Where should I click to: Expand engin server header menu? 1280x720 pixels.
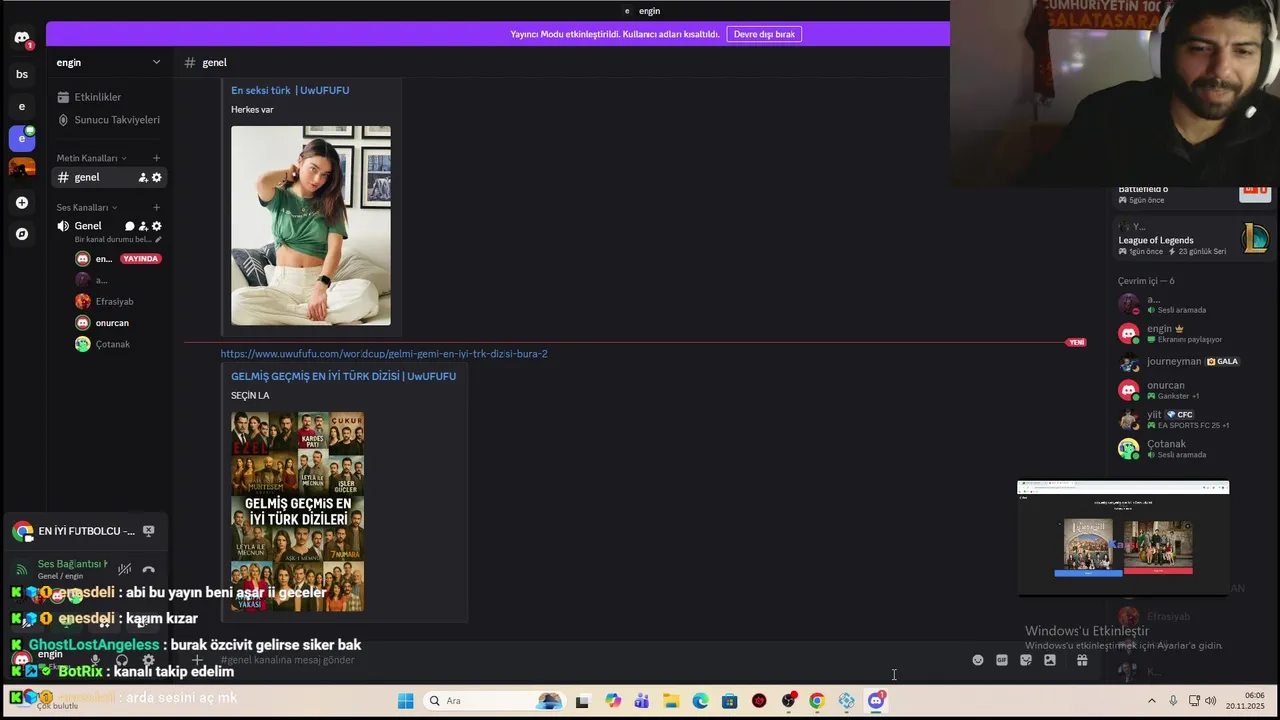pyautogui.click(x=108, y=62)
